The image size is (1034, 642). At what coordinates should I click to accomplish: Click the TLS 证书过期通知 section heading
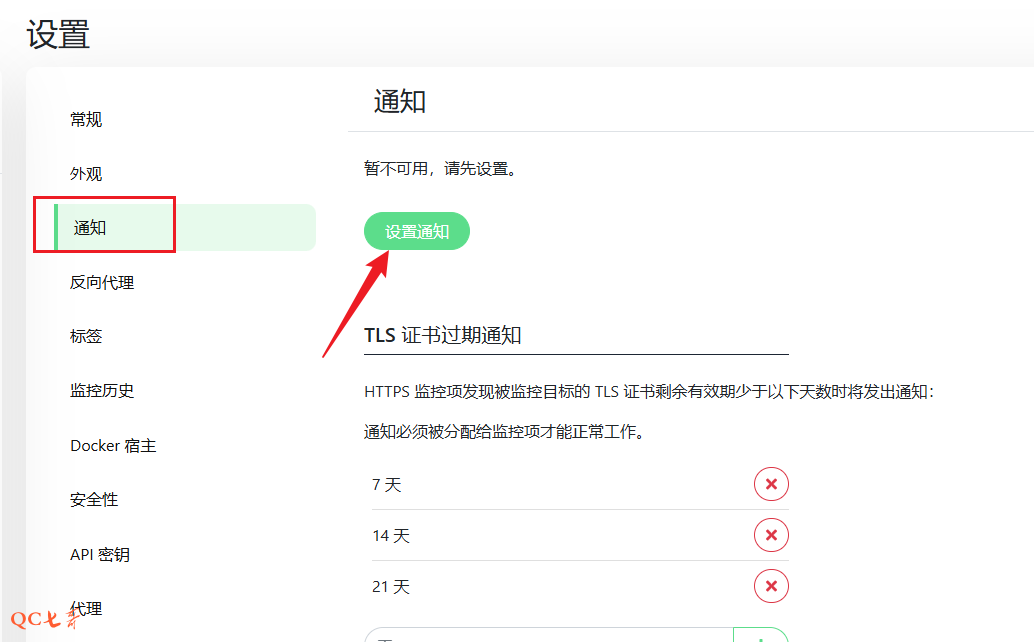coord(442,335)
